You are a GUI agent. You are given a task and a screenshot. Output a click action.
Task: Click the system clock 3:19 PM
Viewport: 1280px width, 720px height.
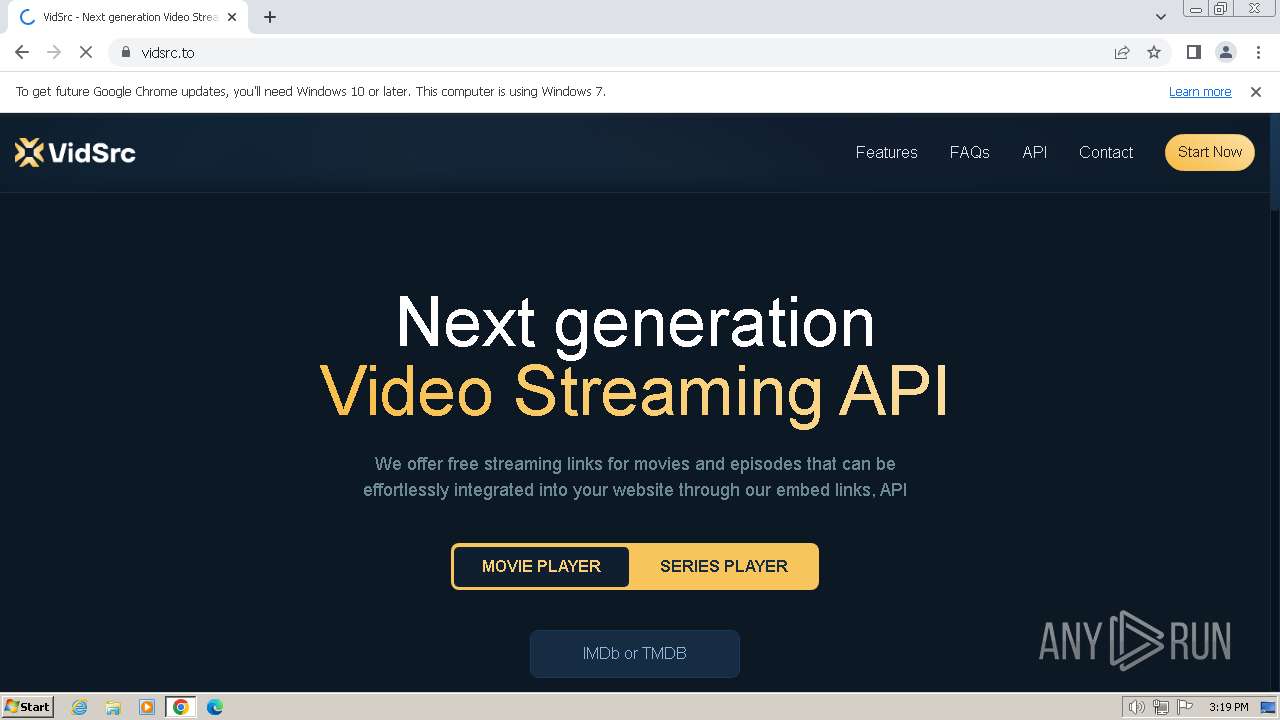pyautogui.click(x=1228, y=707)
